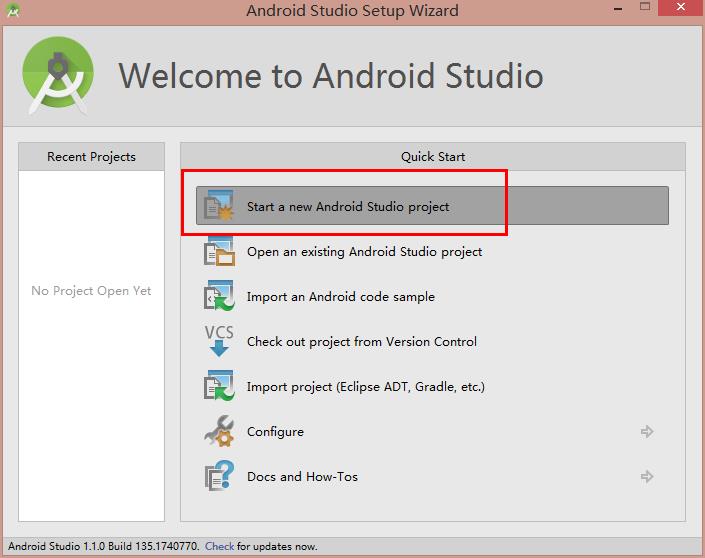705x558 pixels.
Task: Select Import project (Eclipse ADT, Gradle, etc.)
Action: coord(366,387)
